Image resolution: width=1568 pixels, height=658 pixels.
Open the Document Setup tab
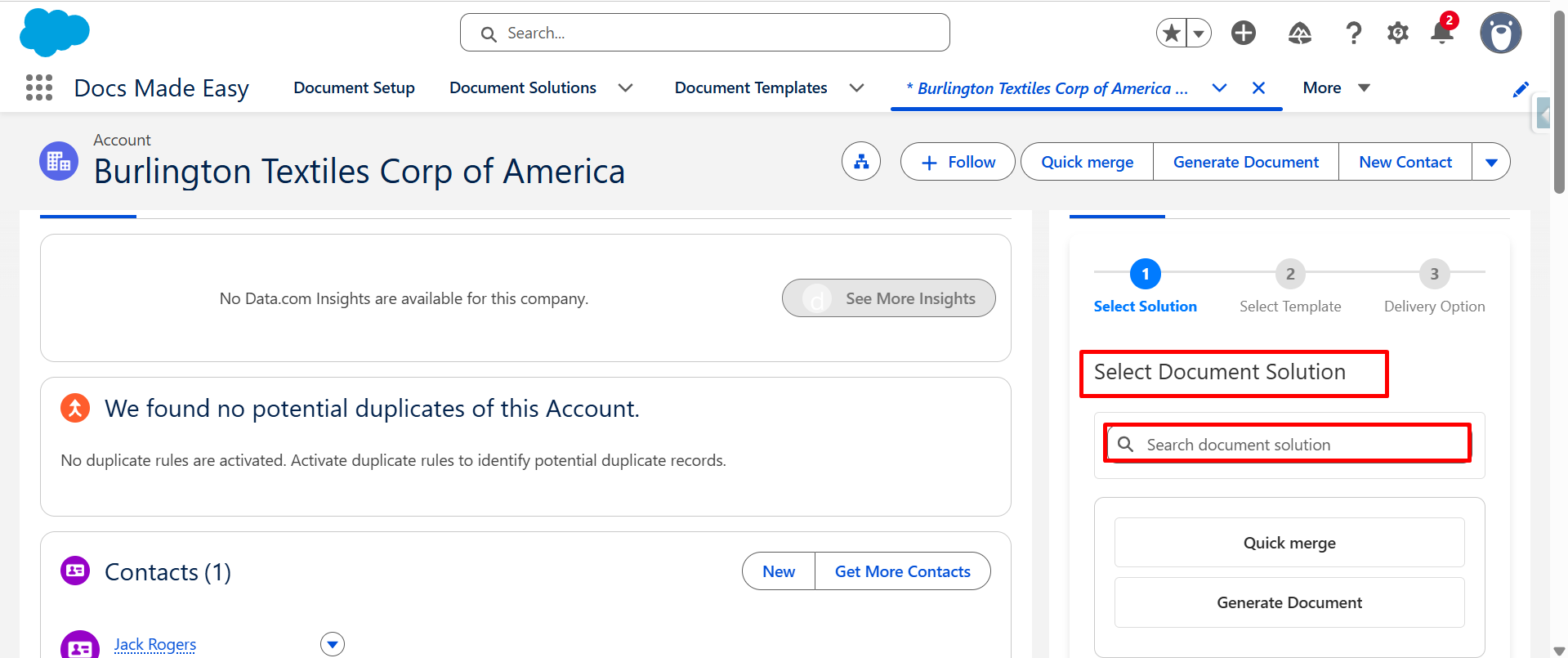[x=355, y=87]
